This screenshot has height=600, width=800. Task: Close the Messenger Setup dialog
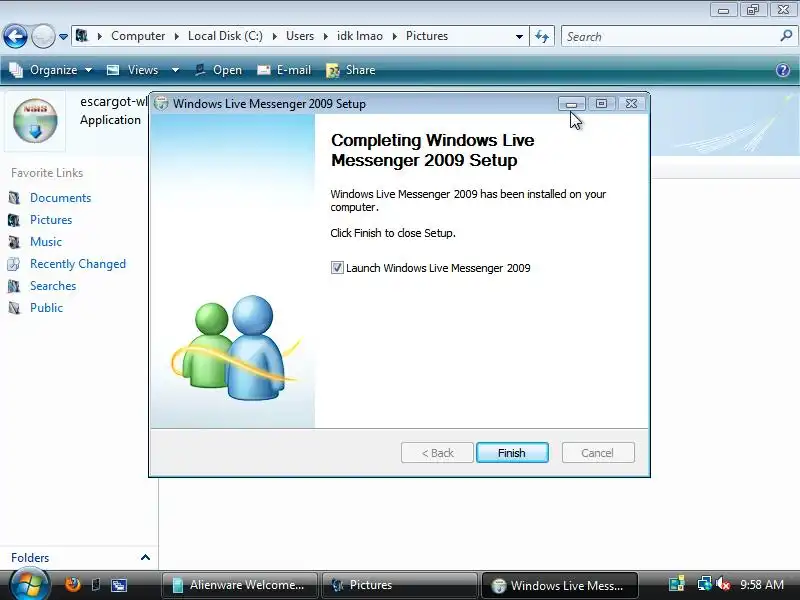click(632, 104)
